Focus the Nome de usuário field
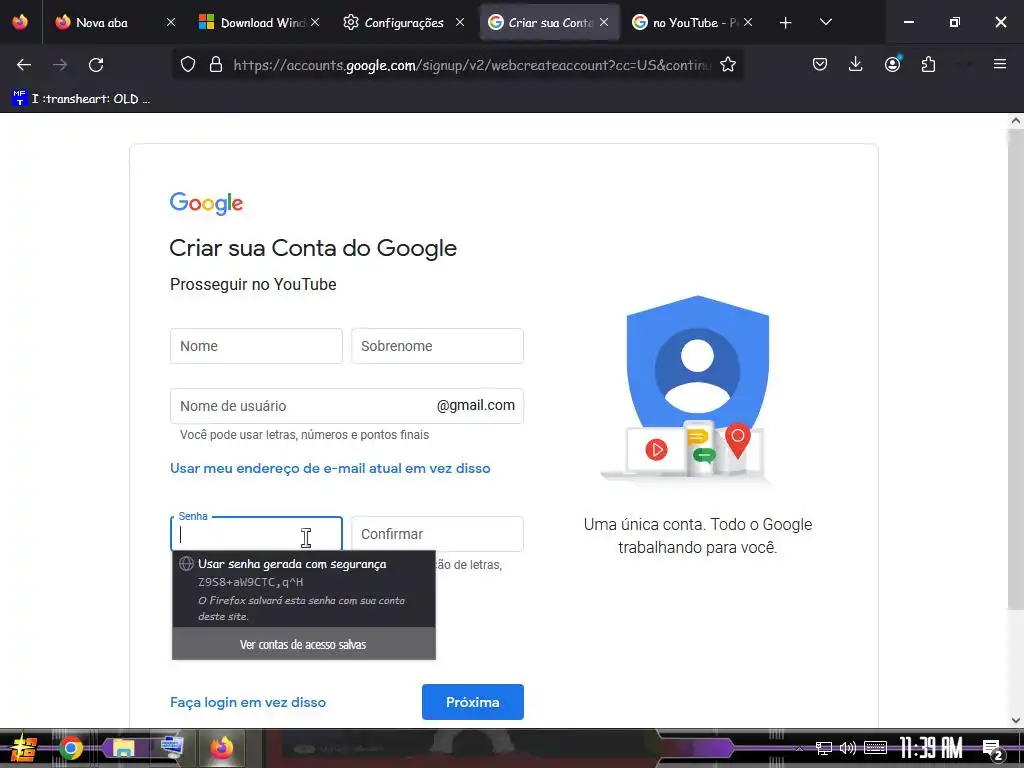 point(347,406)
